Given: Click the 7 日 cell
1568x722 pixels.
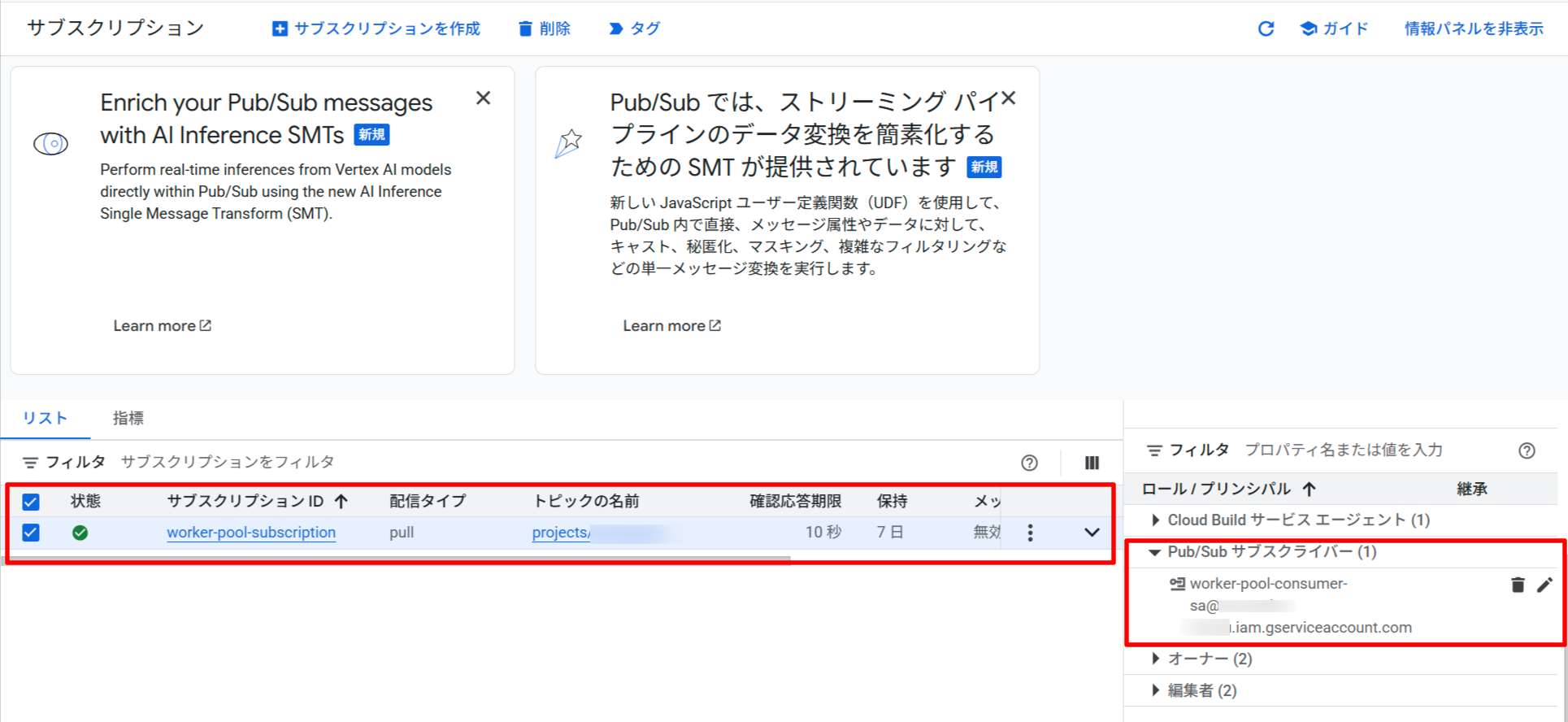Looking at the screenshot, I should click(890, 533).
